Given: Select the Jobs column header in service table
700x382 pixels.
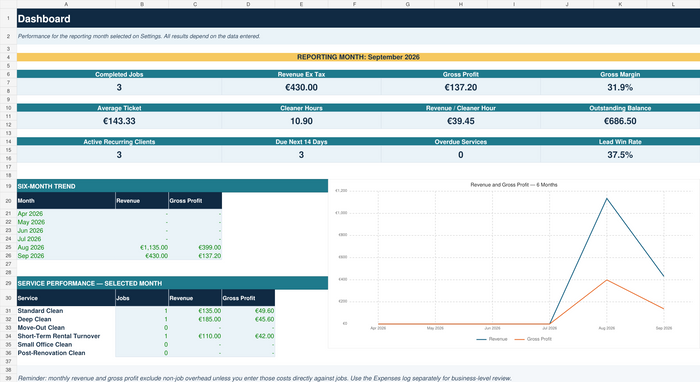Looking at the screenshot, I should click(142, 298).
